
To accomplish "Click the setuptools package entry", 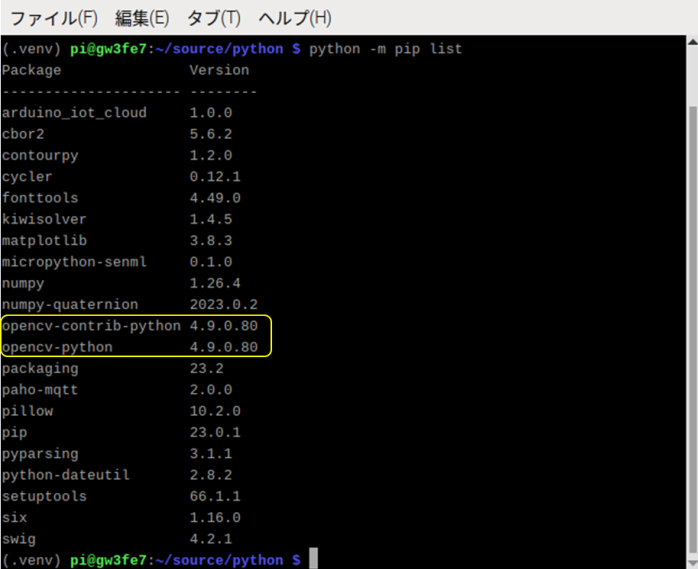I will (44, 496).
